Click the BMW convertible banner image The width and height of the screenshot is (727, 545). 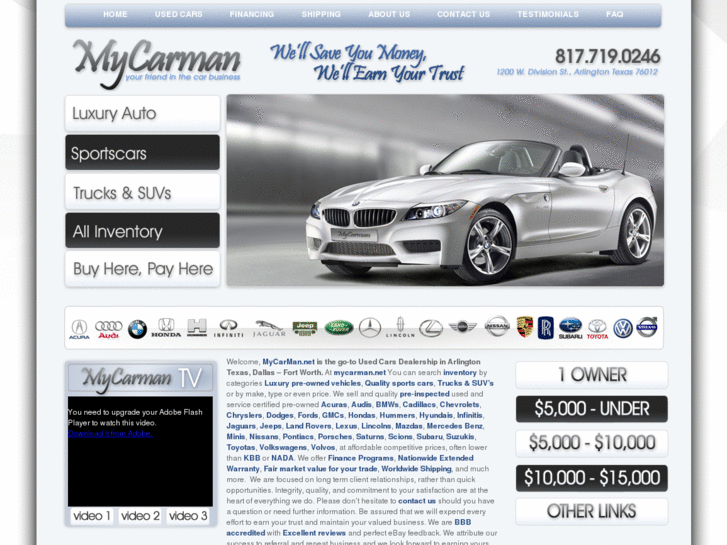(x=445, y=190)
